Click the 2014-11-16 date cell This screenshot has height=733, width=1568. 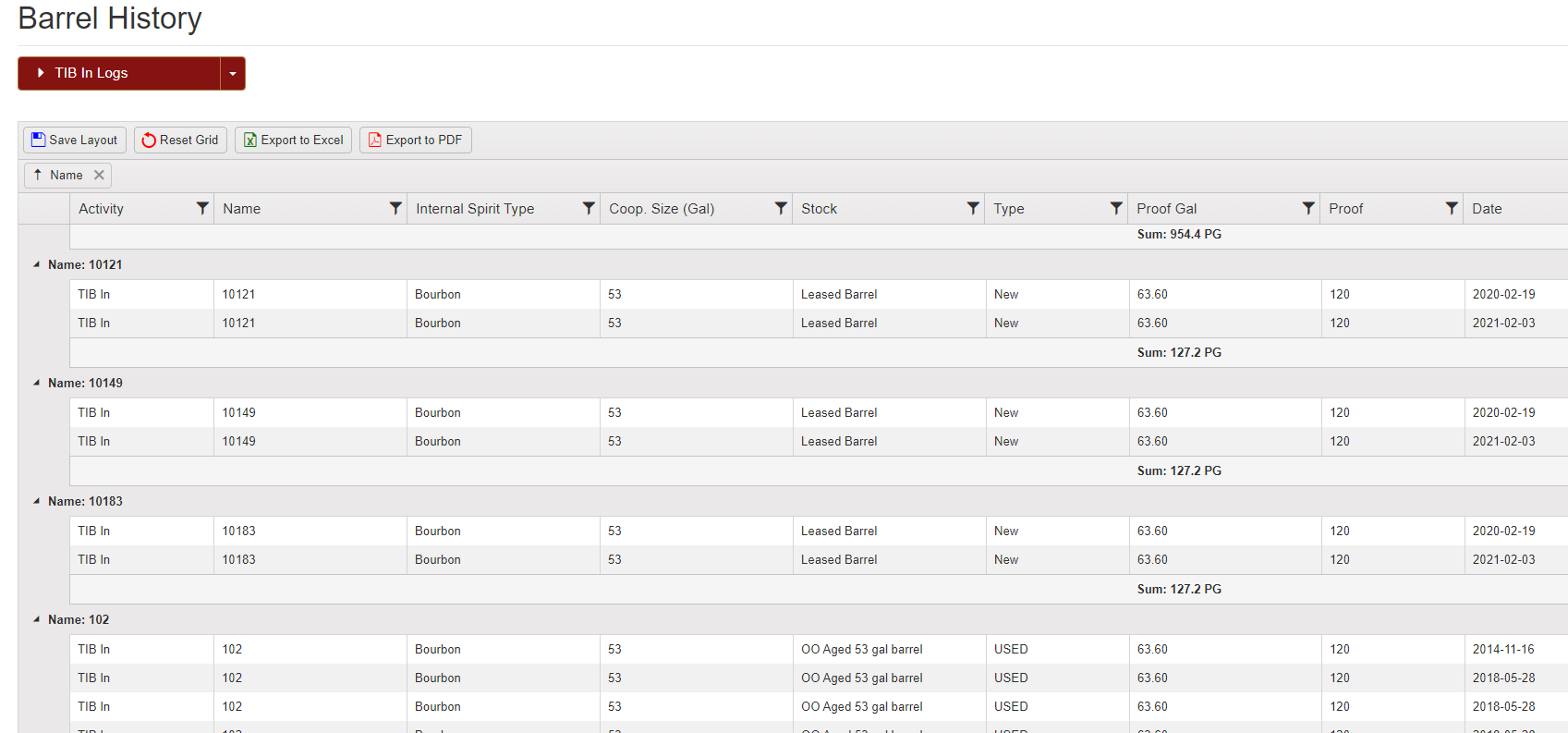[x=1503, y=649]
